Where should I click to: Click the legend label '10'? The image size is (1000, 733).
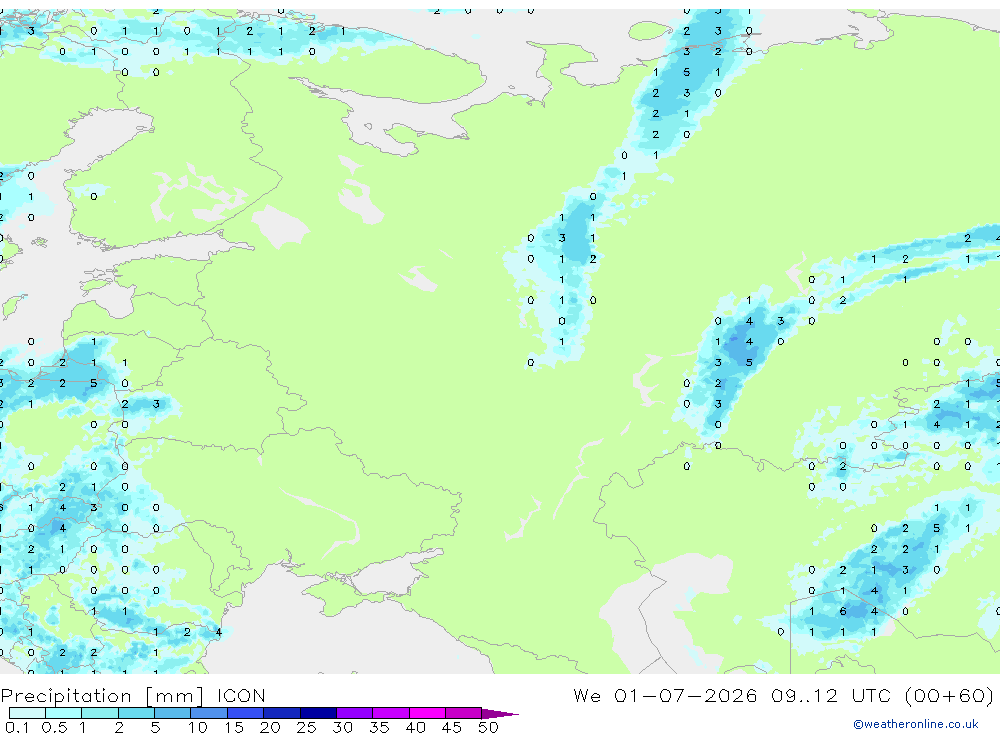pyautogui.click(x=198, y=727)
